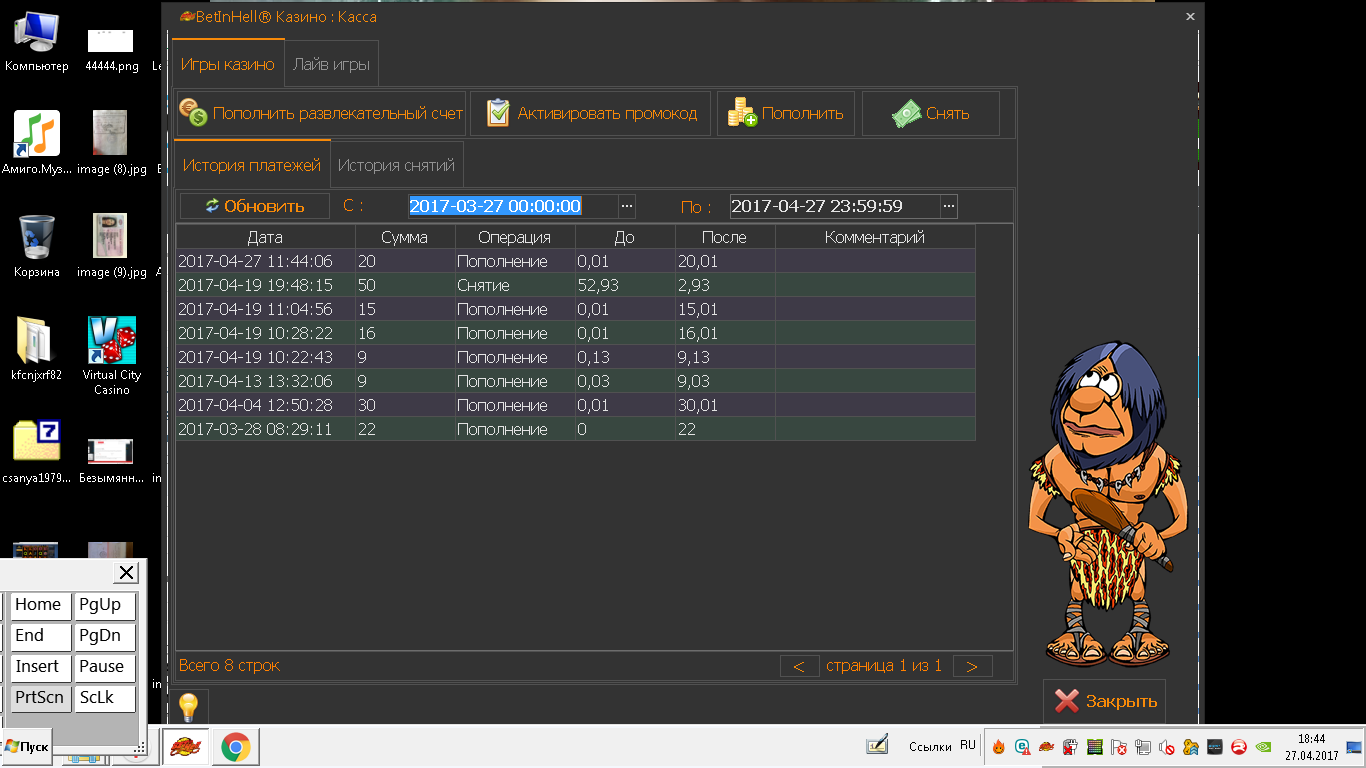Screen dimensions: 1366x768
Task: Click the Обновить refresh button
Action: coord(255,206)
